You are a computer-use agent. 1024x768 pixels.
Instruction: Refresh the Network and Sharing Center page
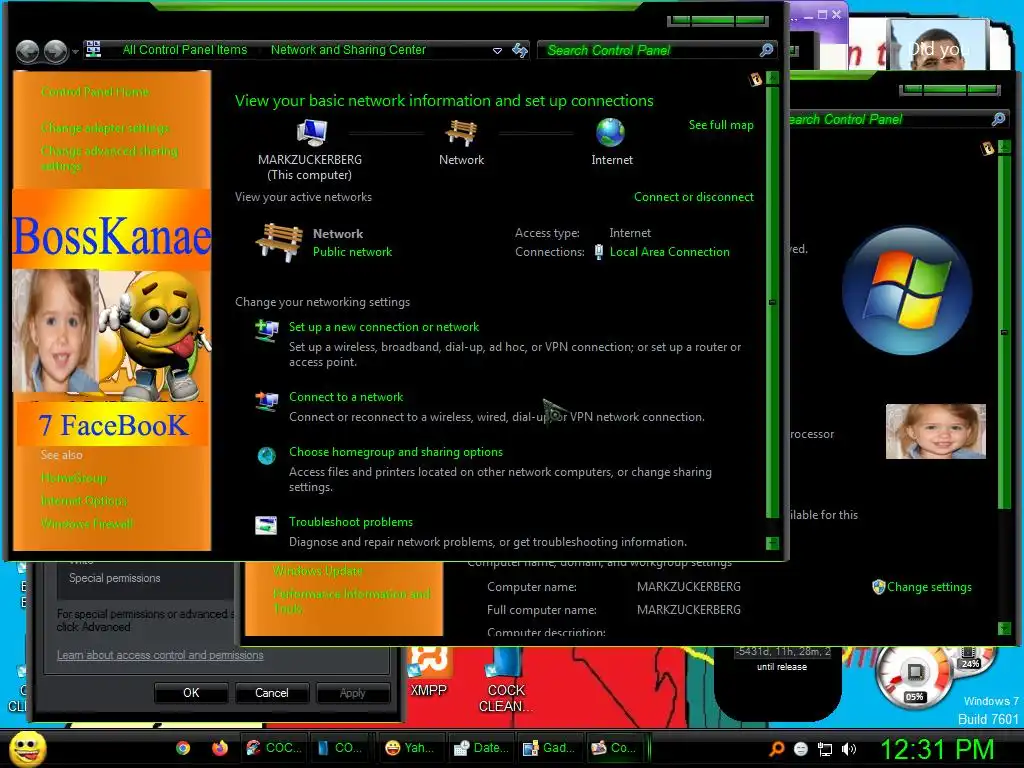pyautogui.click(x=520, y=50)
